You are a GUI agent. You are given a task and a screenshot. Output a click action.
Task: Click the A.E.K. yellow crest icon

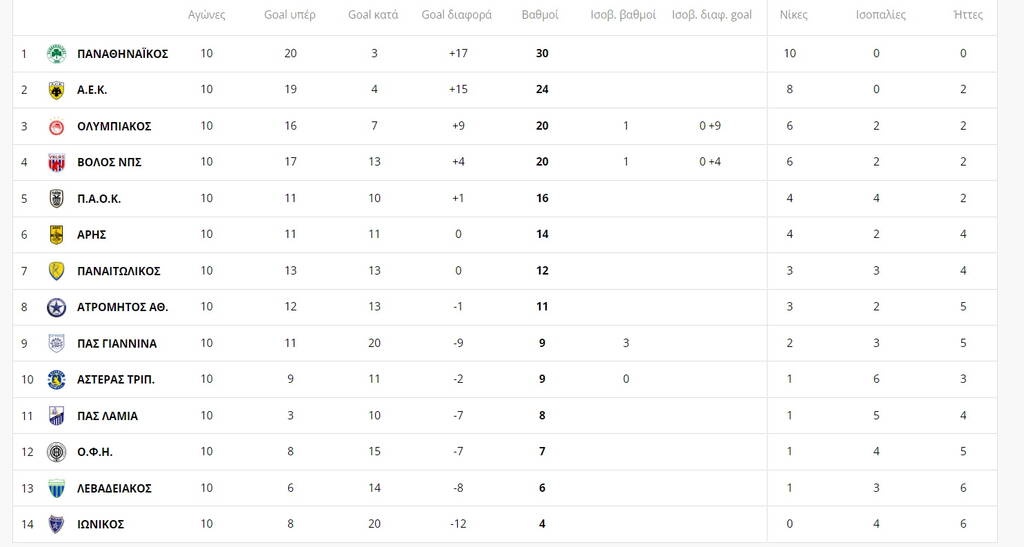[x=56, y=90]
